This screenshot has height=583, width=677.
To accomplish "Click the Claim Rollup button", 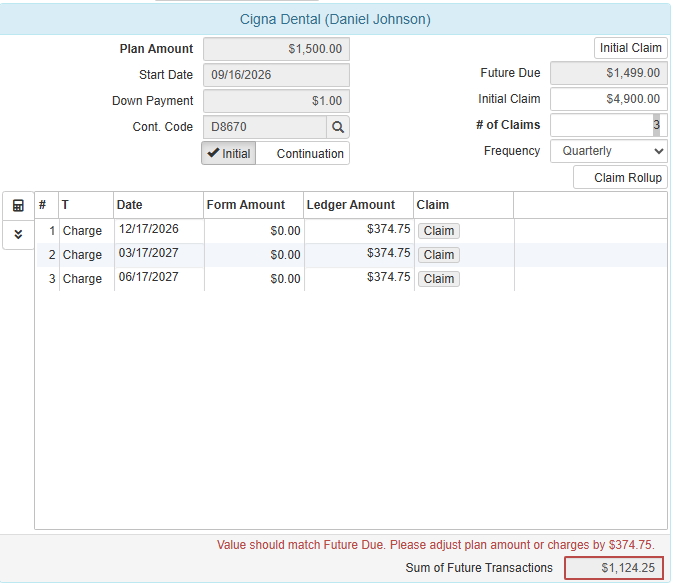I will (620, 177).
